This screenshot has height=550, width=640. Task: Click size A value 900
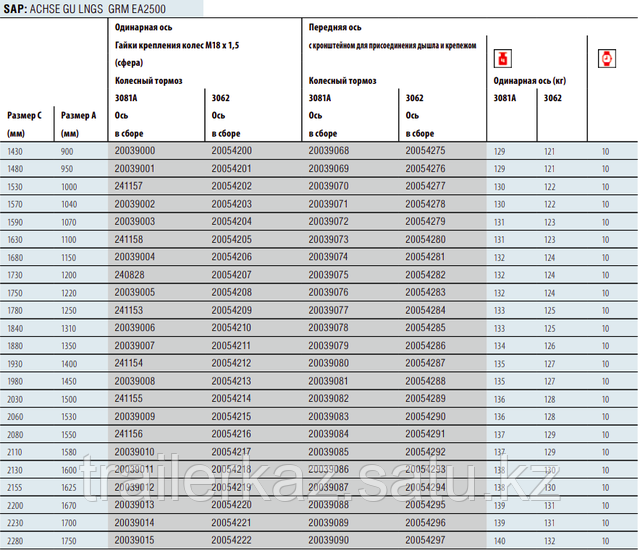[67, 151]
